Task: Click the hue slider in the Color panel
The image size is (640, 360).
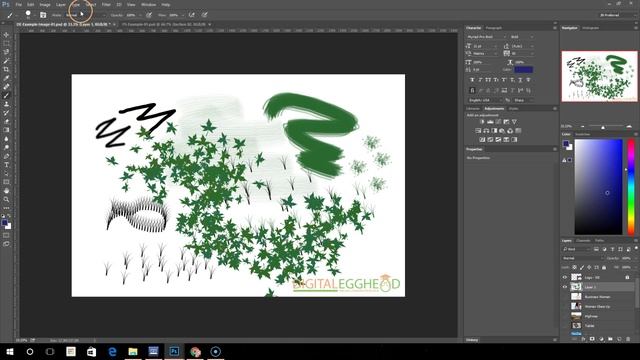Action: tap(631, 187)
